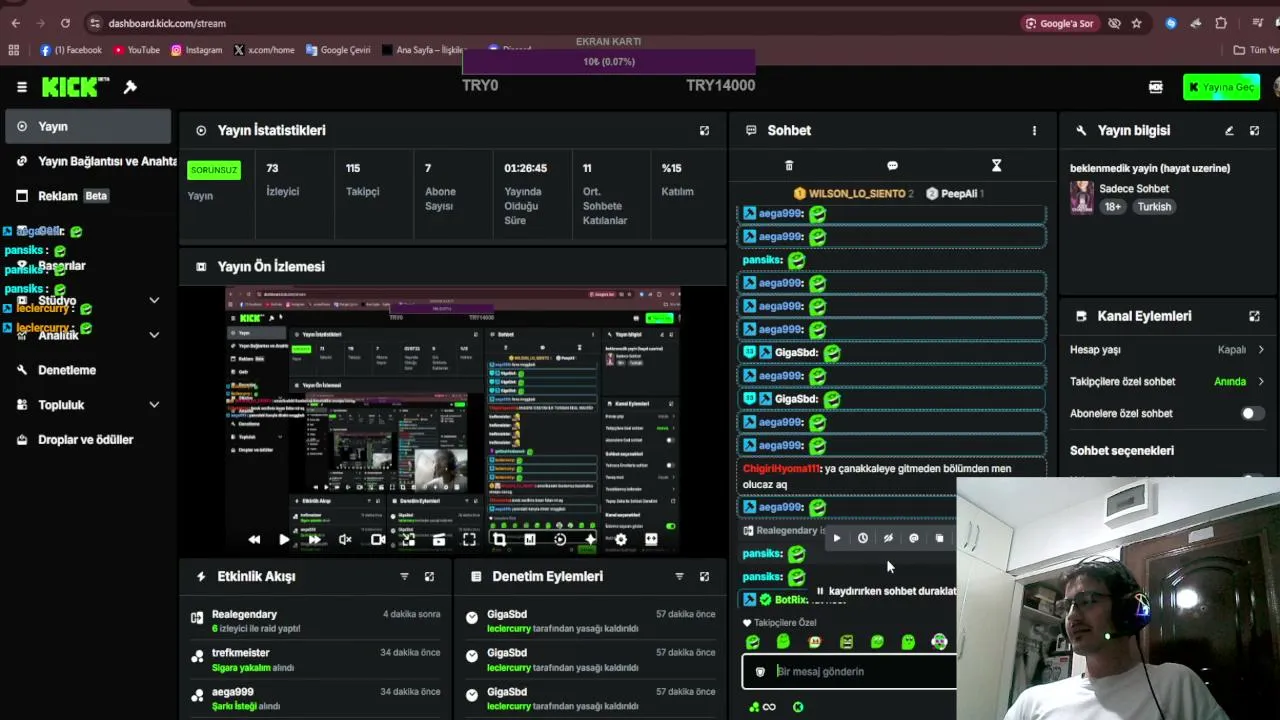Image resolution: width=1280 pixels, height=720 pixels.
Task: Click the @ mention icon in chat hover toolbar
Action: click(913, 538)
